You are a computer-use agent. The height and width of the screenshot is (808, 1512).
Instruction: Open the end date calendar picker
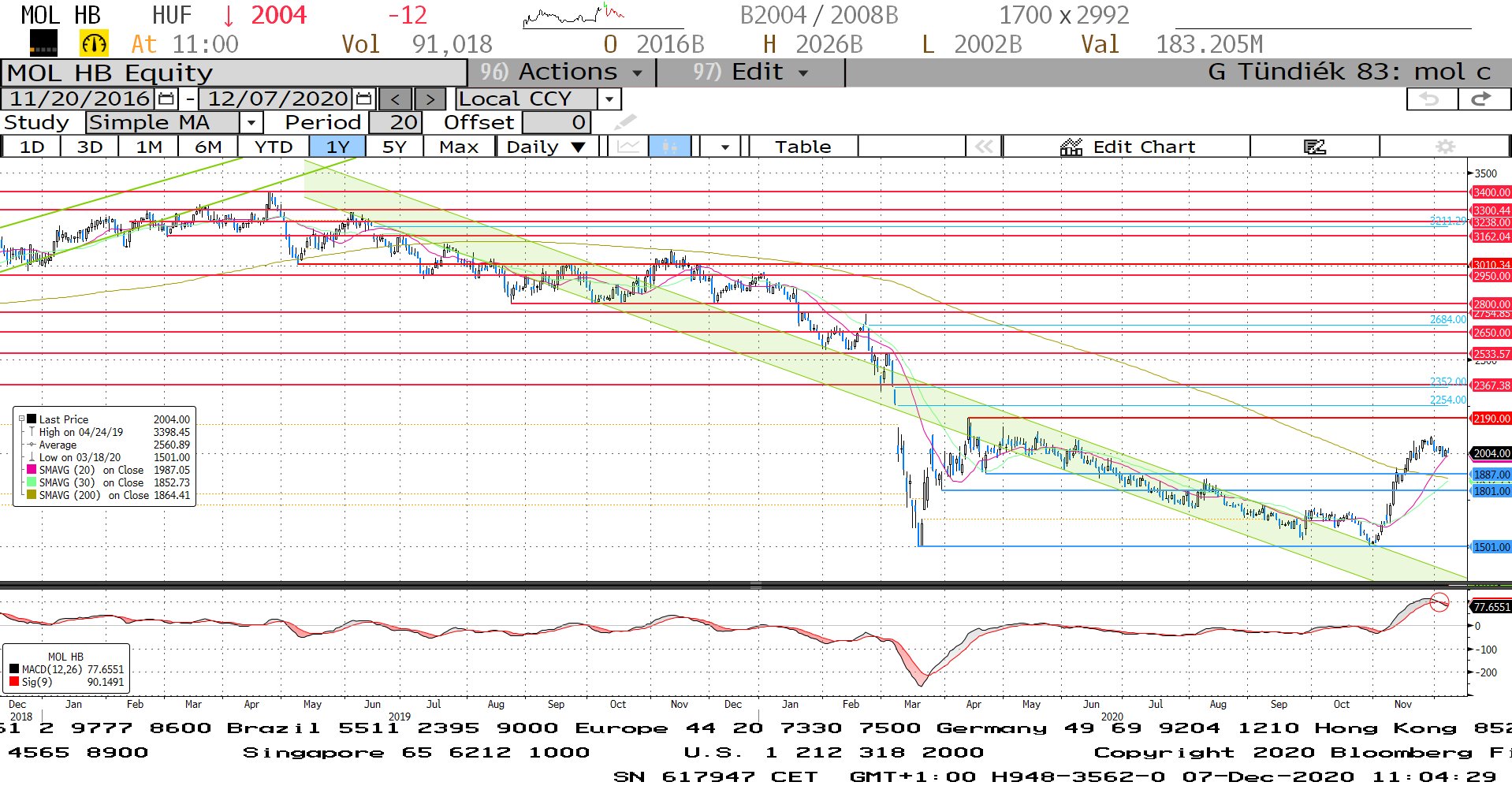point(363,99)
